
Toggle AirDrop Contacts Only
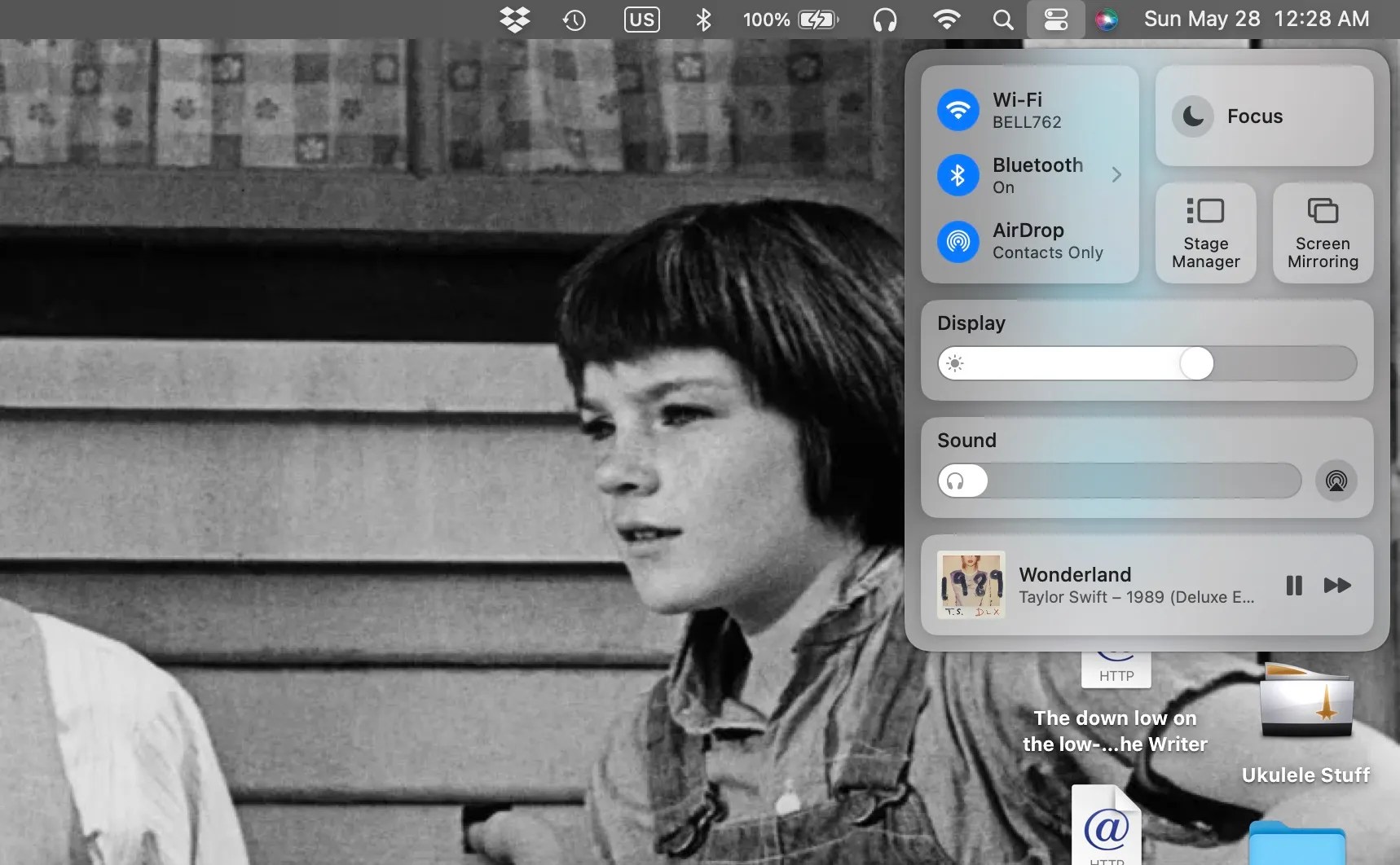pyautogui.click(x=958, y=241)
